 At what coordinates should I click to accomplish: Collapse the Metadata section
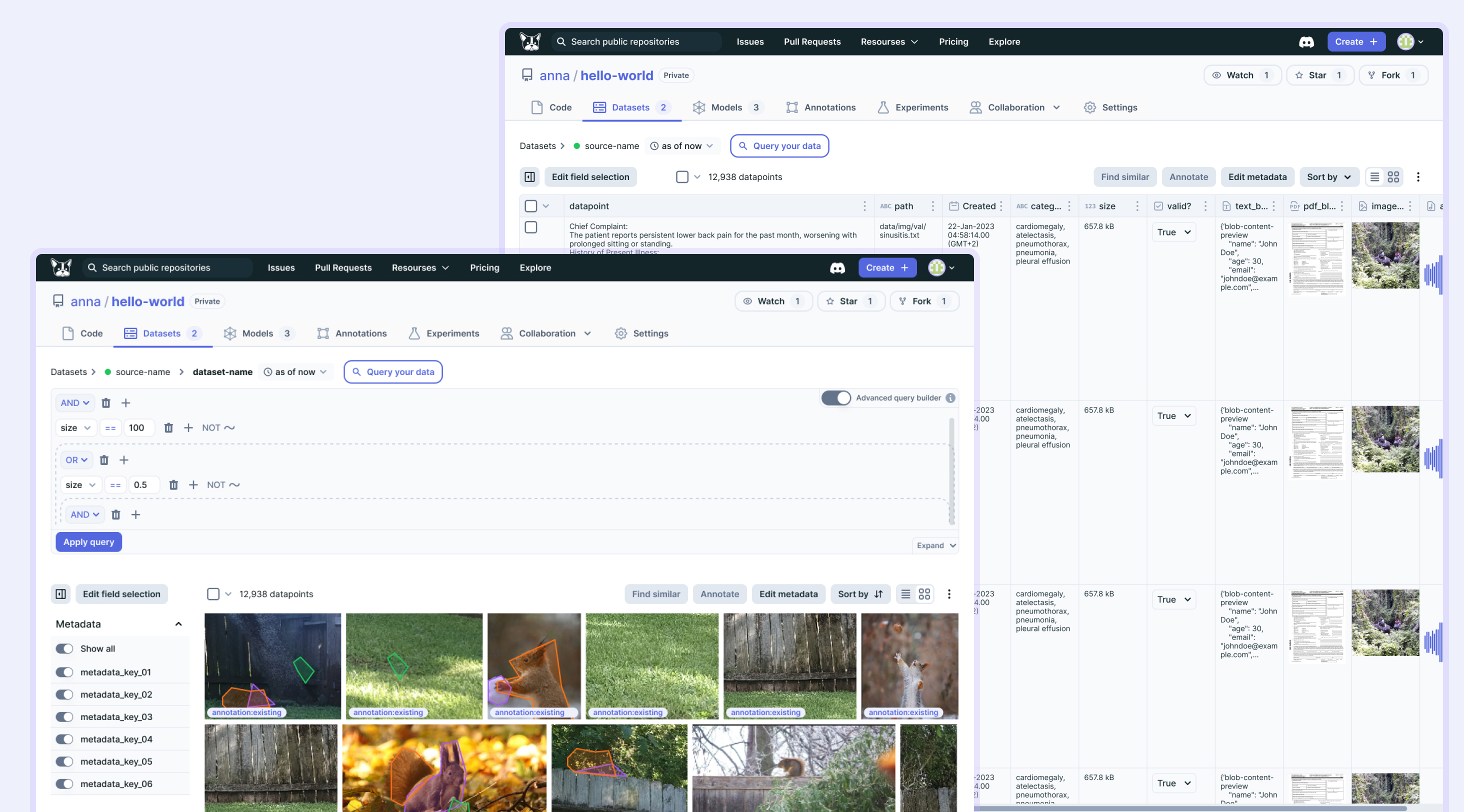click(x=178, y=624)
